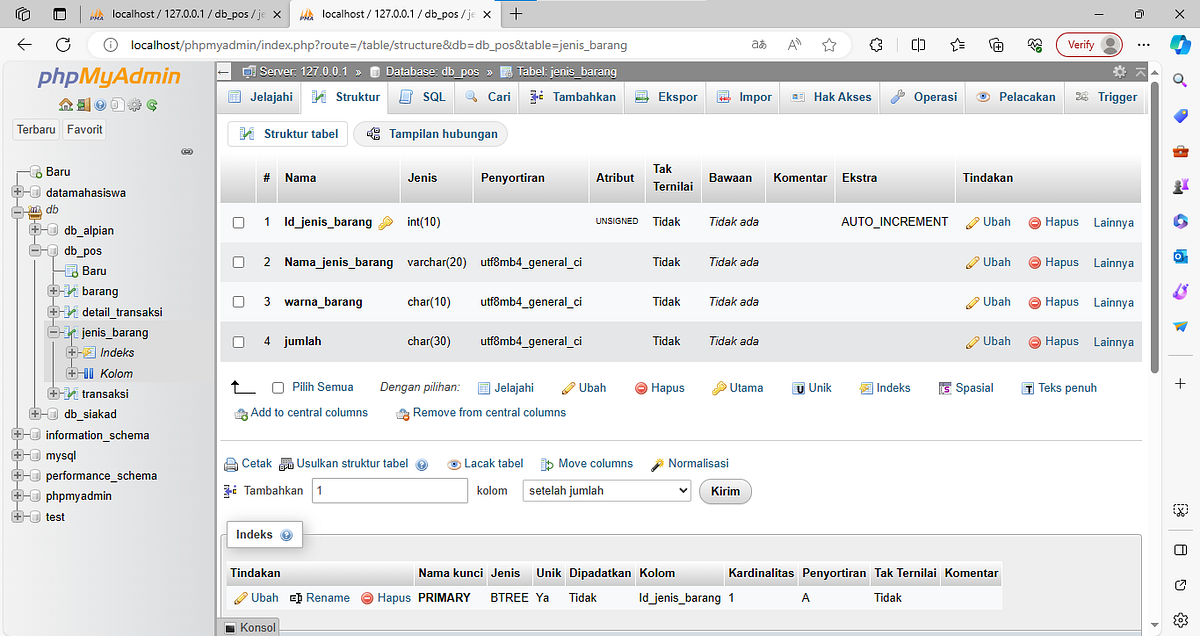Image resolution: width=1200 pixels, height=636 pixels.
Task: Click the help icon beside Usulkan struktur tabel
Action: 422,464
